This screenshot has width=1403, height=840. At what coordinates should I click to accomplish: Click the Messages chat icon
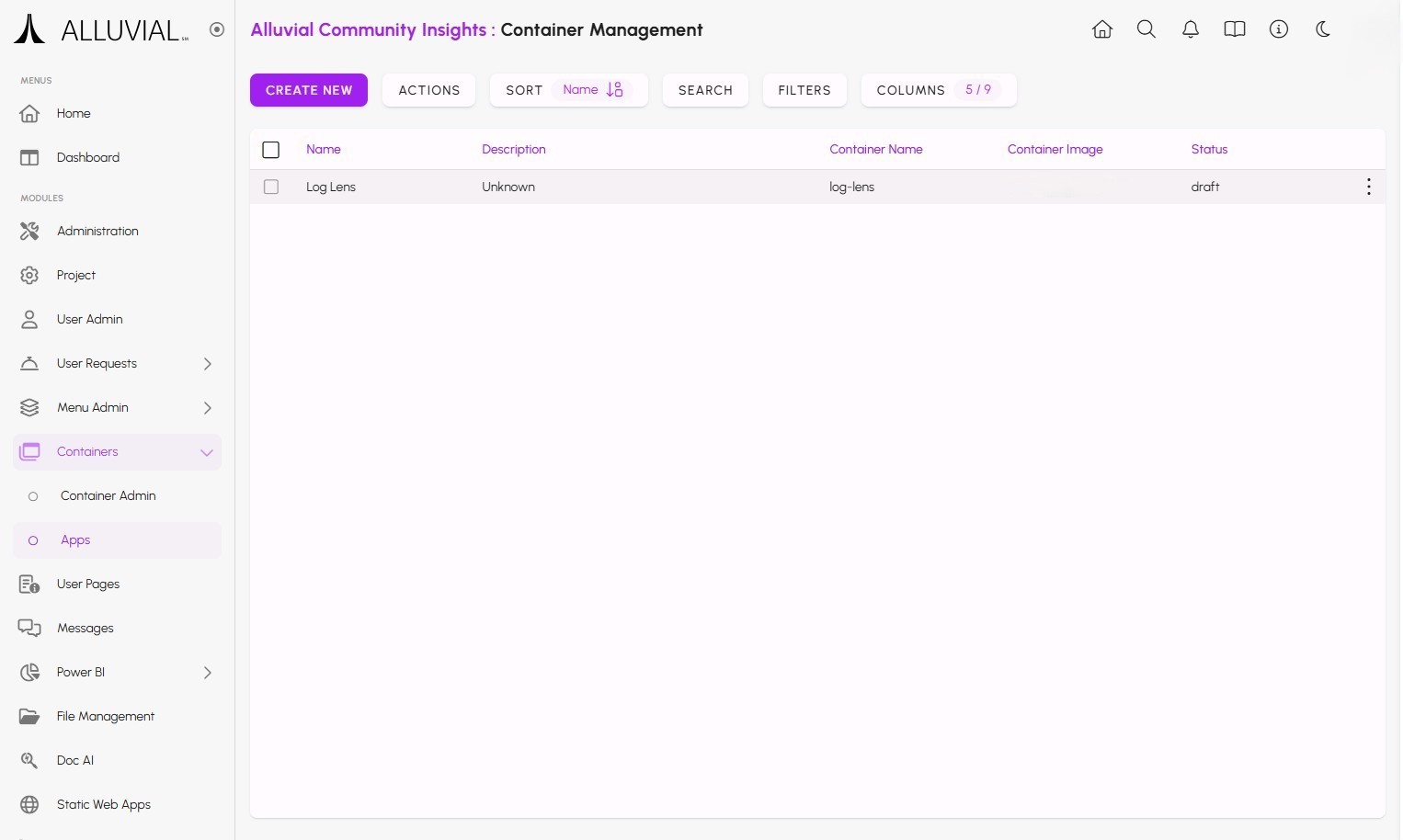pos(29,629)
